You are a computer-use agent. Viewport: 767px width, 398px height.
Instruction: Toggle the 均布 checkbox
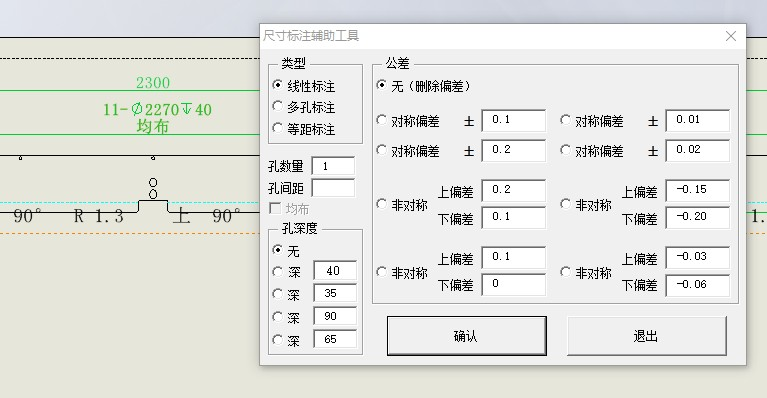click(275, 209)
